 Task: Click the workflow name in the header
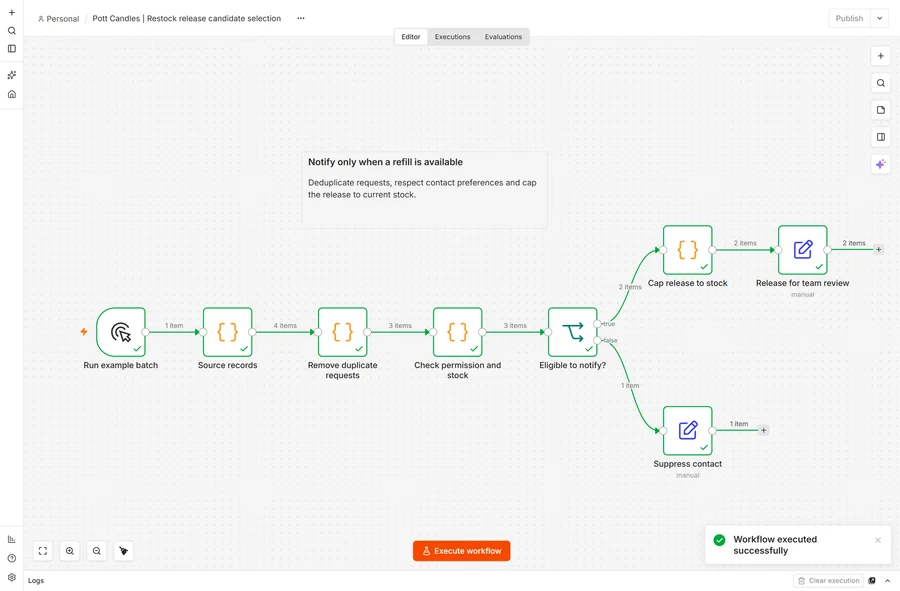click(x=187, y=18)
